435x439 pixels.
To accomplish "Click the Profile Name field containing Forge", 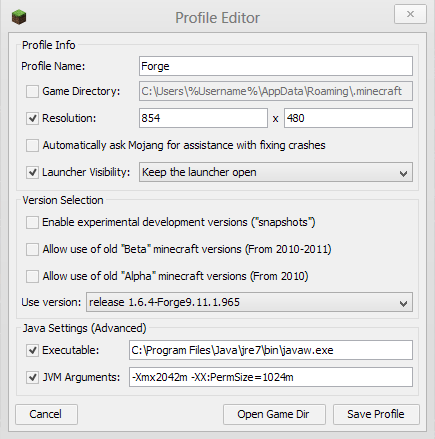I will click(276, 66).
